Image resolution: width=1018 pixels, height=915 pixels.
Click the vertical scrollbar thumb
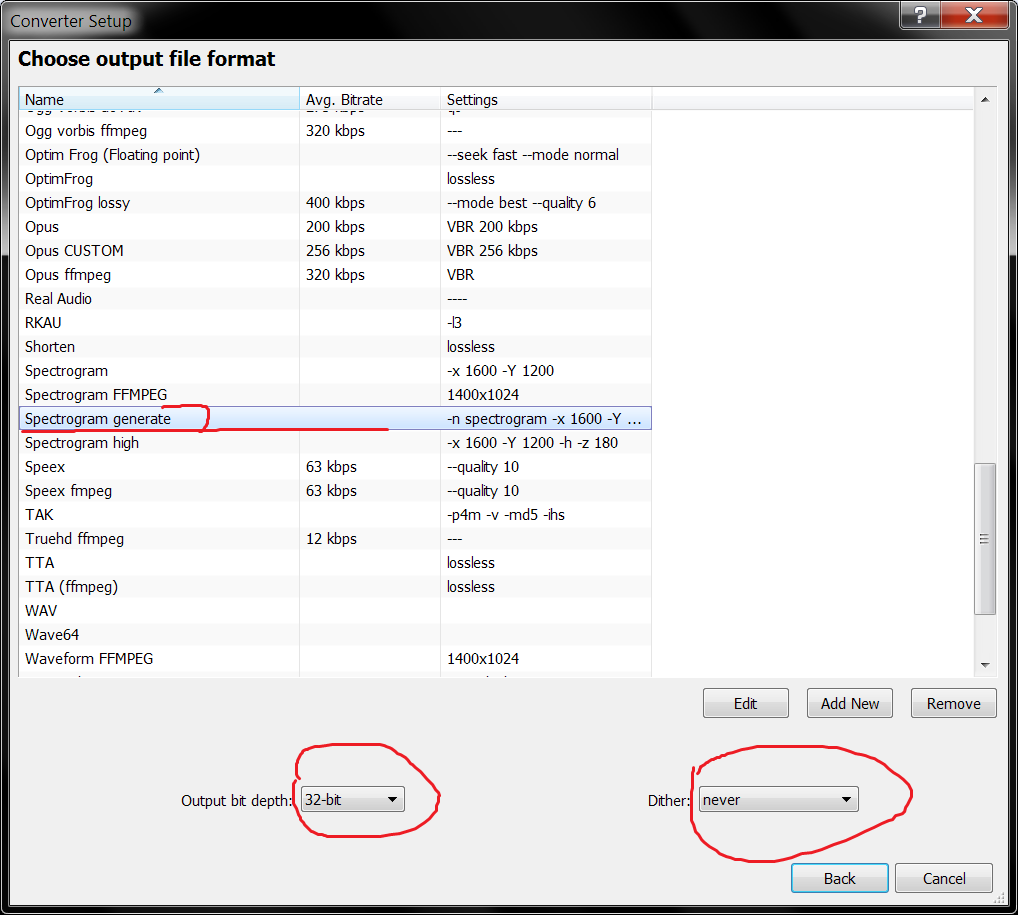[985, 538]
